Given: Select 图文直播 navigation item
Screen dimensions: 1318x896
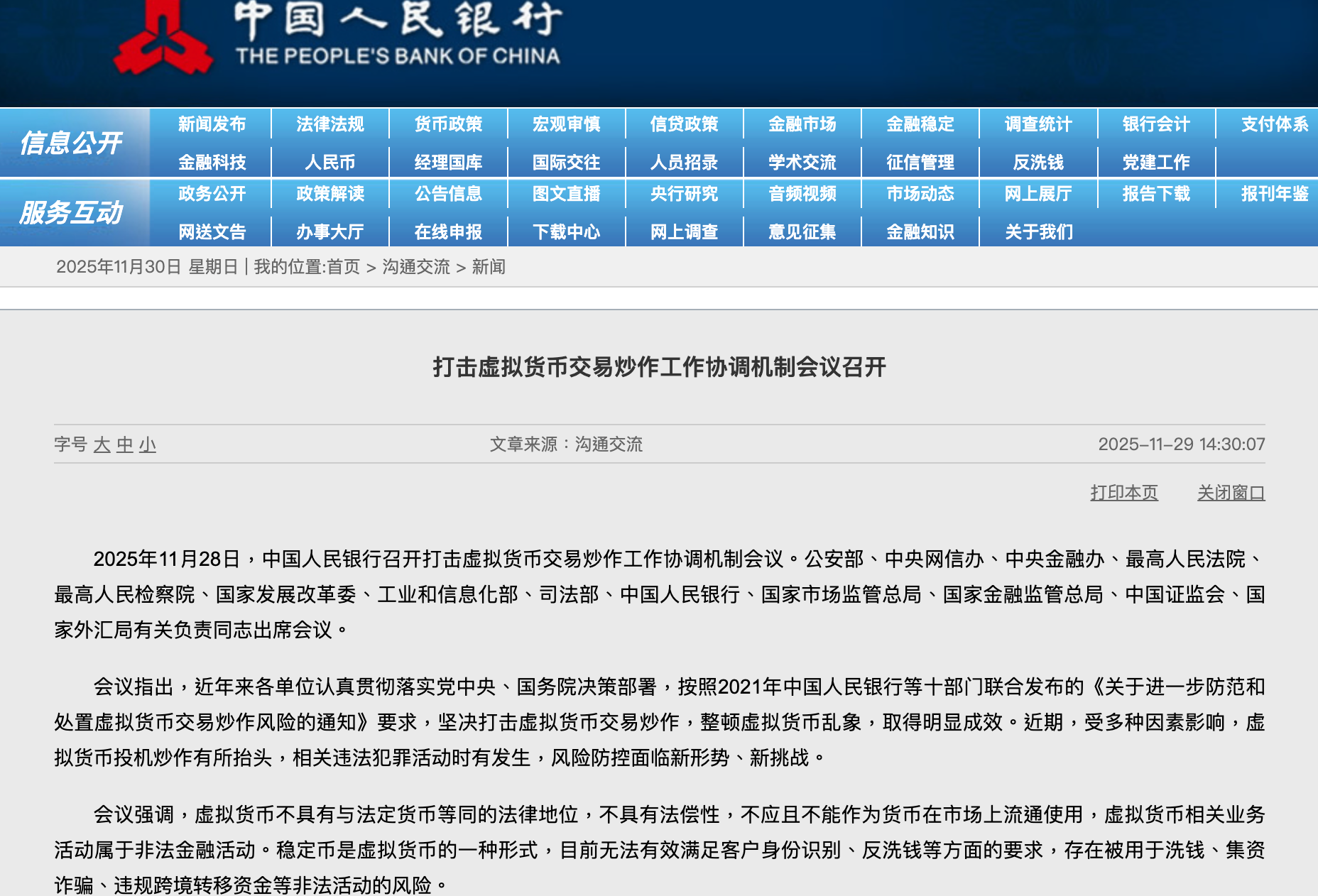Looking at the screenshot, I should (566, 194).
